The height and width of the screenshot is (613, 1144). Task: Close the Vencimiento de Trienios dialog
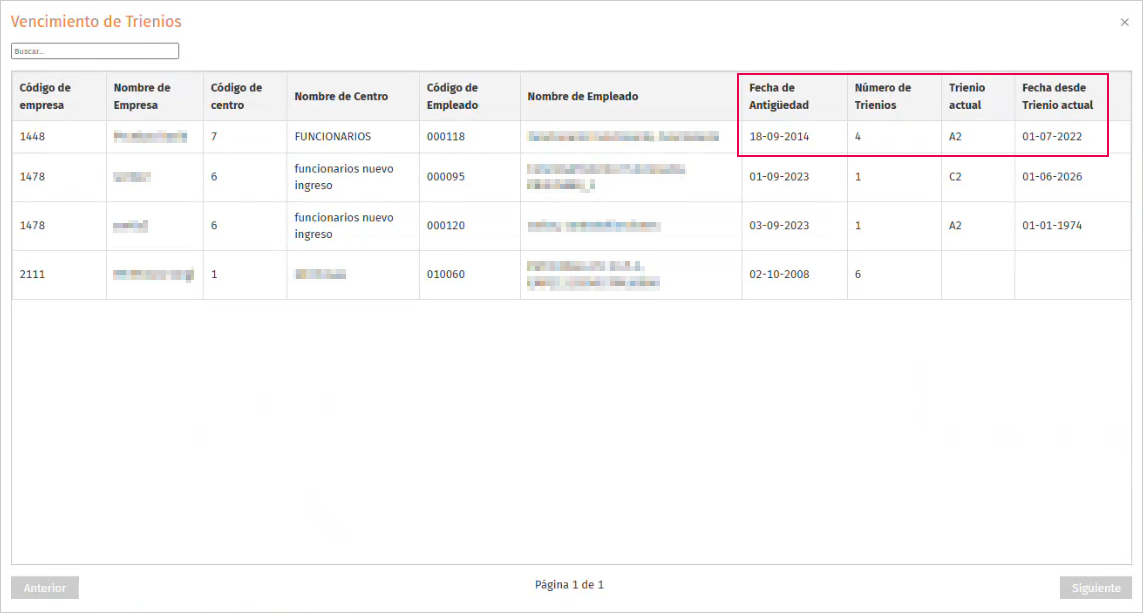coord(1124,23)
